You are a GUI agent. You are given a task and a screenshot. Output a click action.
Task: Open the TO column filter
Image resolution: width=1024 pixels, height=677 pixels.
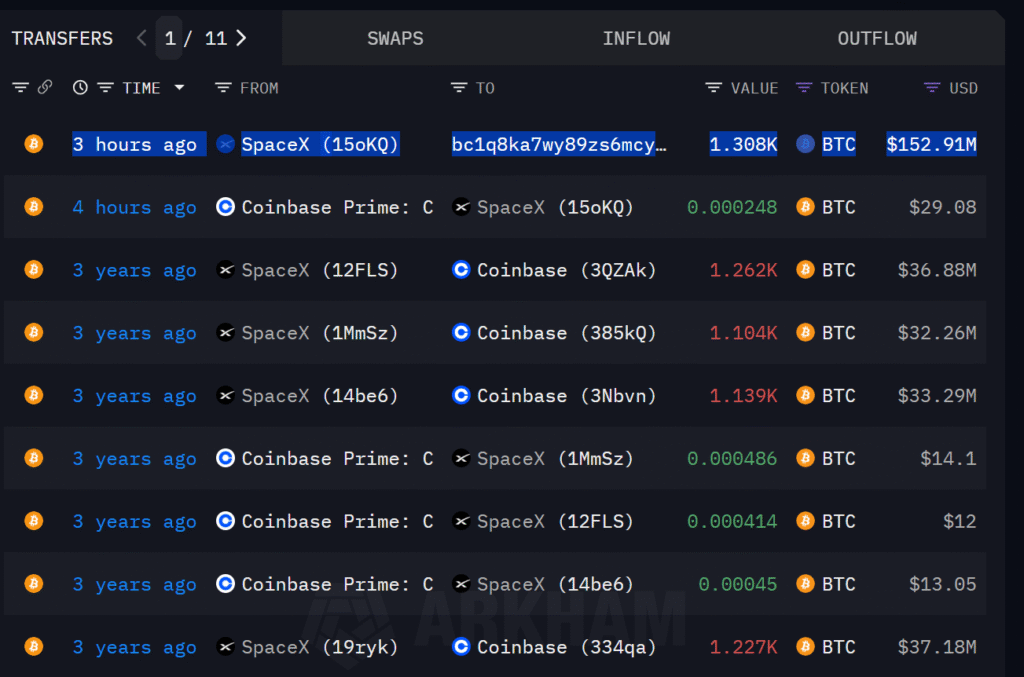[459, 87]
